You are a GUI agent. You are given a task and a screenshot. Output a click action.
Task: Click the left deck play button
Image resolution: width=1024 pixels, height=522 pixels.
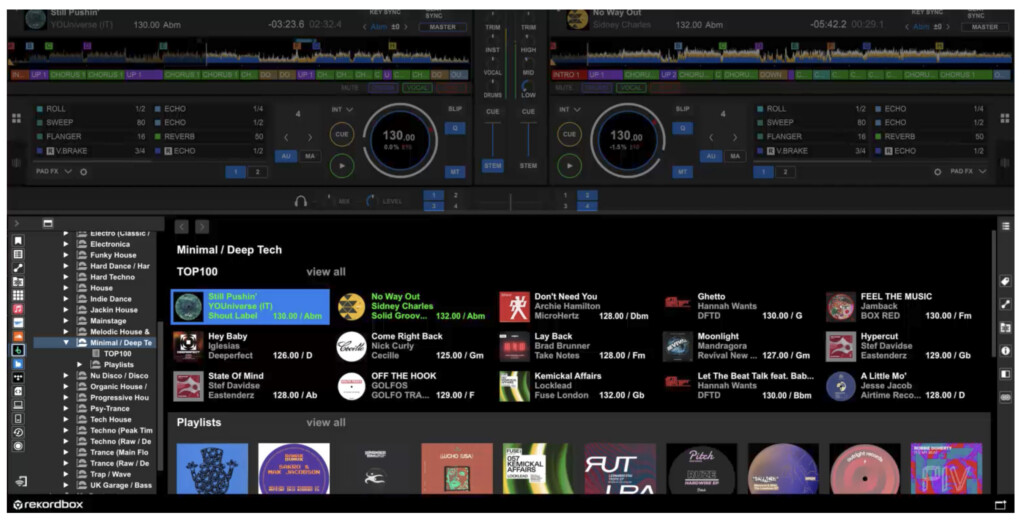pyautogui.click(x=342, y=166)
